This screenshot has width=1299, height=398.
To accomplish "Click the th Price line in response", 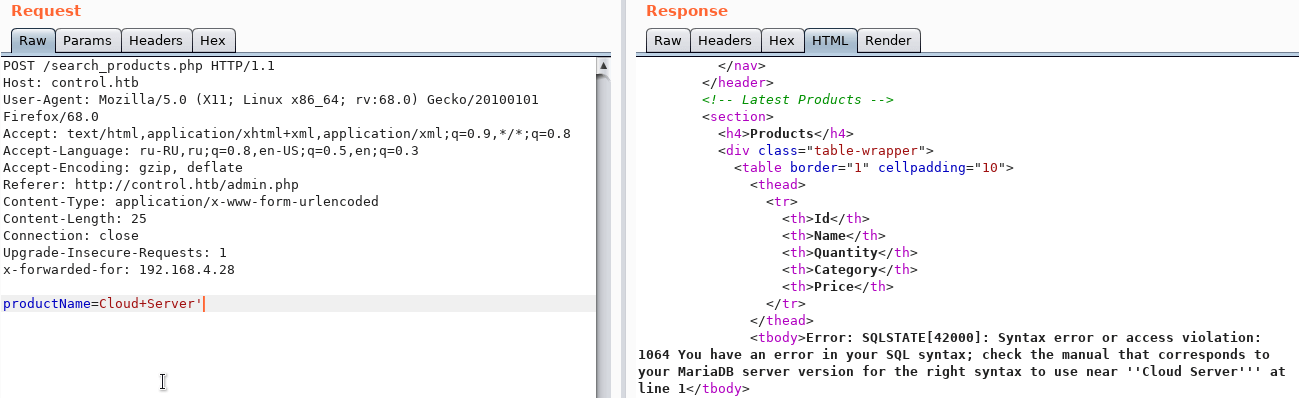I will (838, 287).
